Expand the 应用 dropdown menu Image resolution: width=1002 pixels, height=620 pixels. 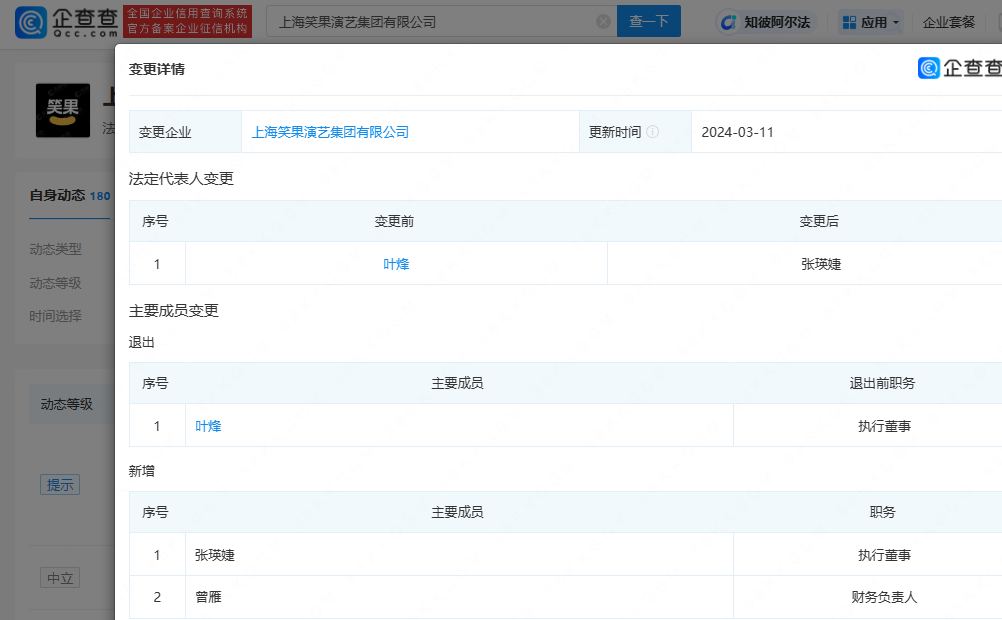coord(871,22)
